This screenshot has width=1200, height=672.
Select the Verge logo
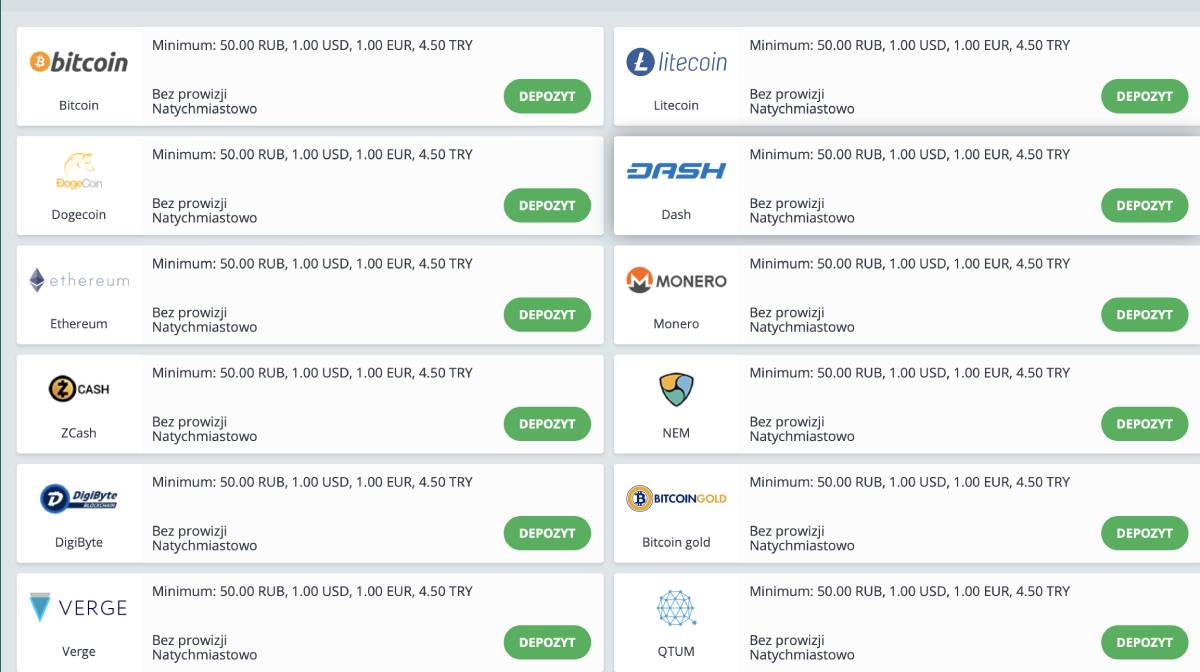coord(79,607)
